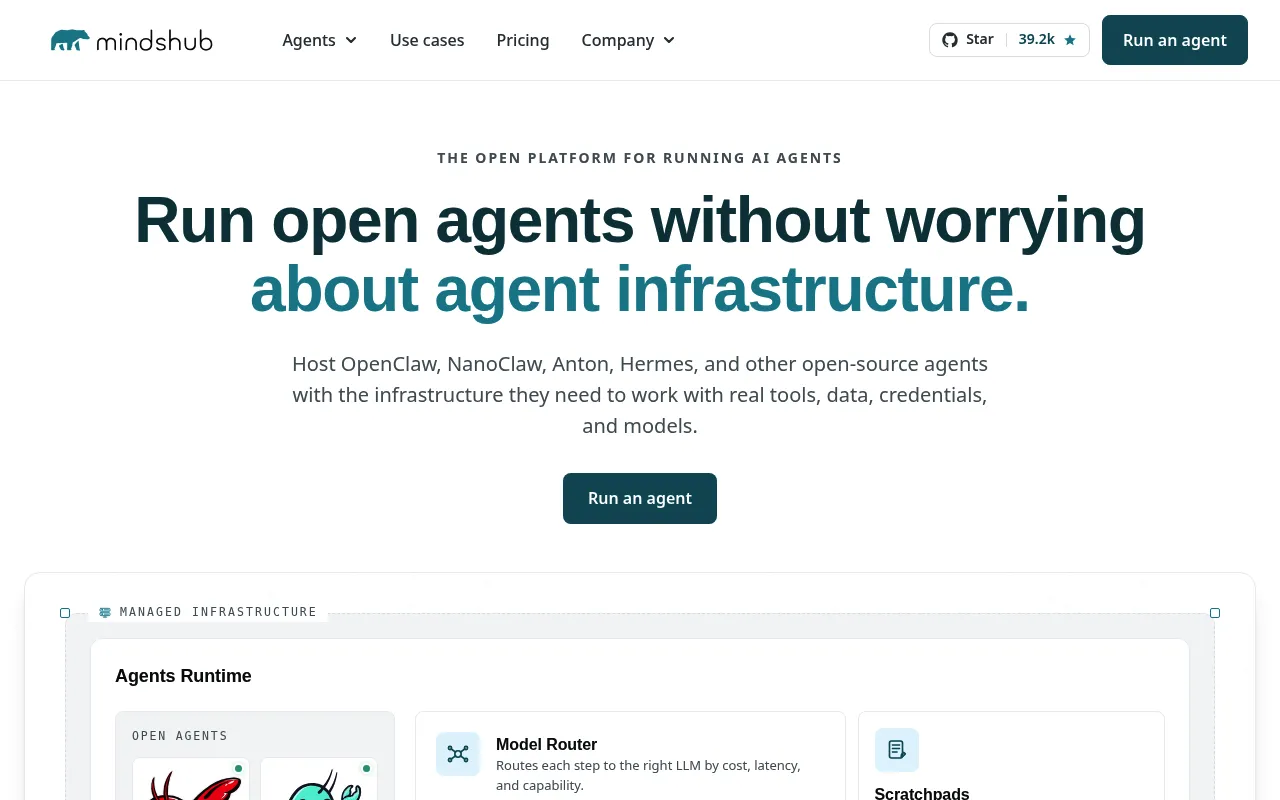1280x800 pixels.
Task: Click the mindshub bear logo icon
Action: pos(70,40)
